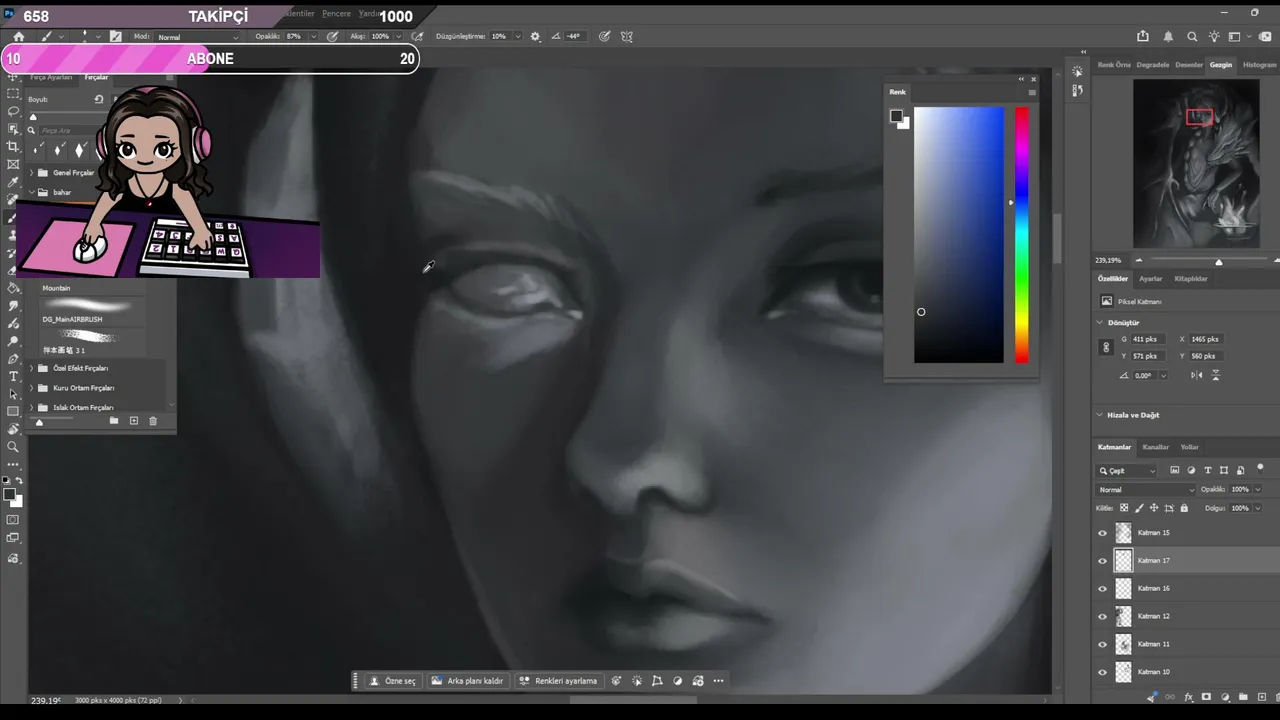Hide layer Katman 12
The width and height of the screenshot is (1280, 720).
click(x=1103, y=617)
